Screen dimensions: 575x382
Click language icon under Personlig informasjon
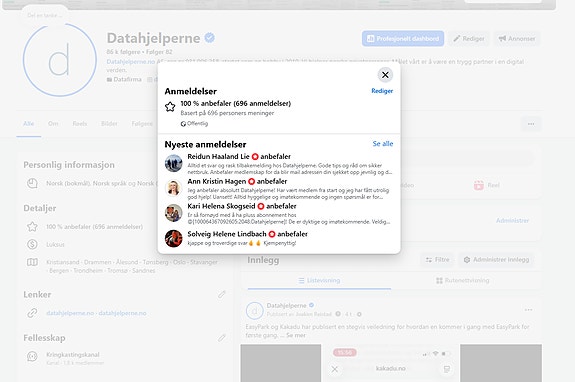pos(32,183)
